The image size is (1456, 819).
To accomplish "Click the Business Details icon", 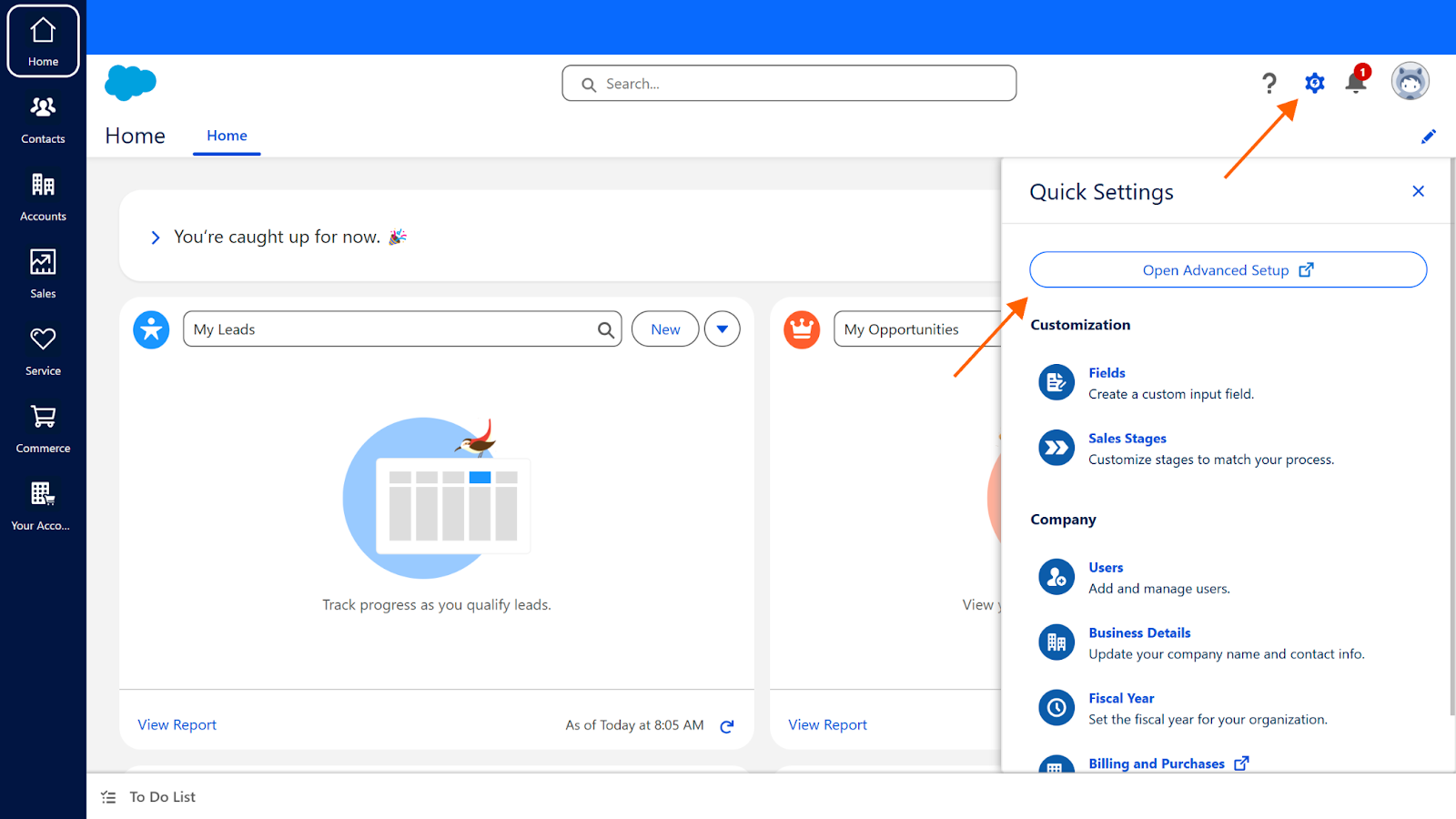I will 1057,642.
